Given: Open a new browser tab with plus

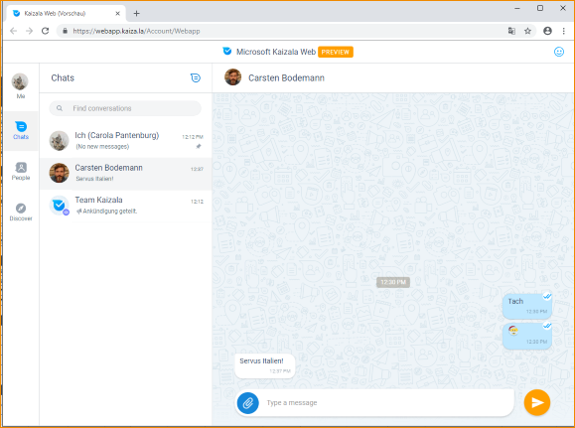Looking at the screenshot, I should 136,14.
